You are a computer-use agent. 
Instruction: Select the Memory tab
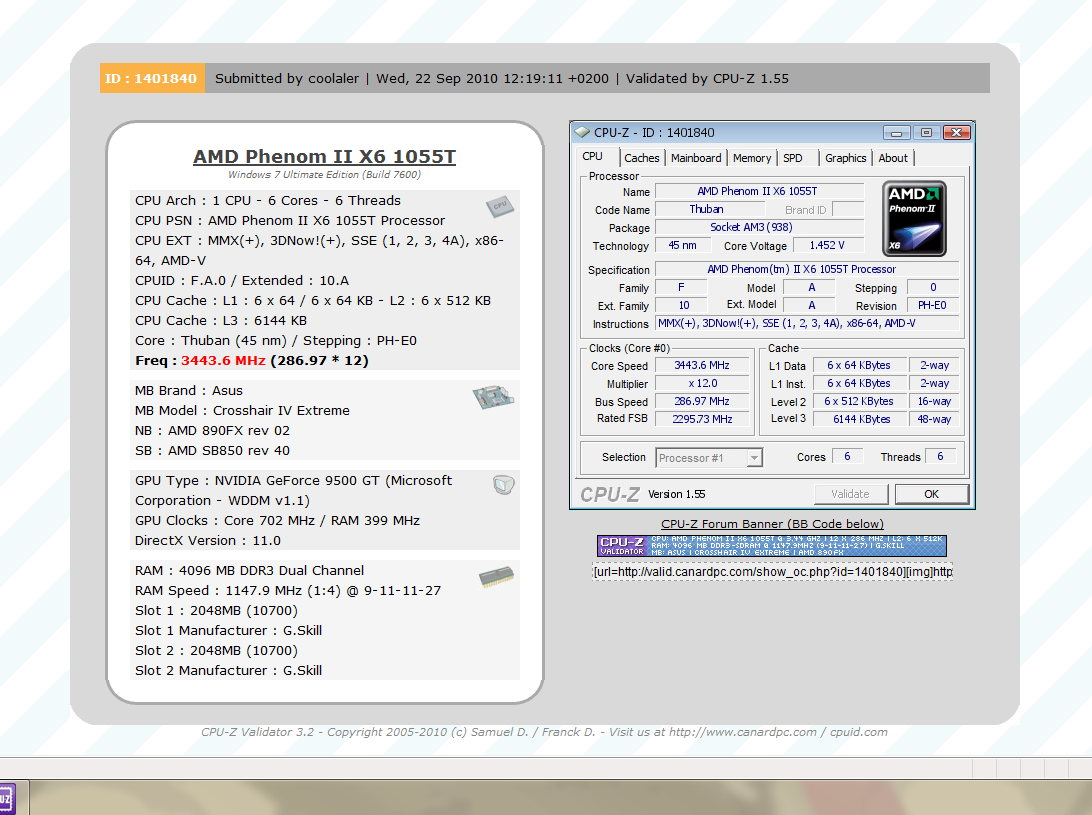coord(751,158)
